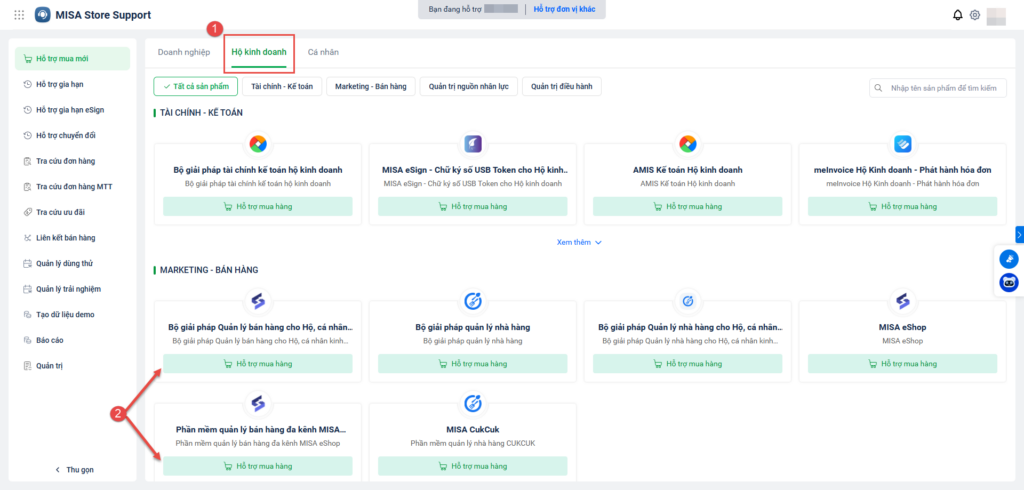Screen dimensions: 1024x490
Task: Click Hỗ trợ mua hàng for MISA CukCuk
Action: 473,466
